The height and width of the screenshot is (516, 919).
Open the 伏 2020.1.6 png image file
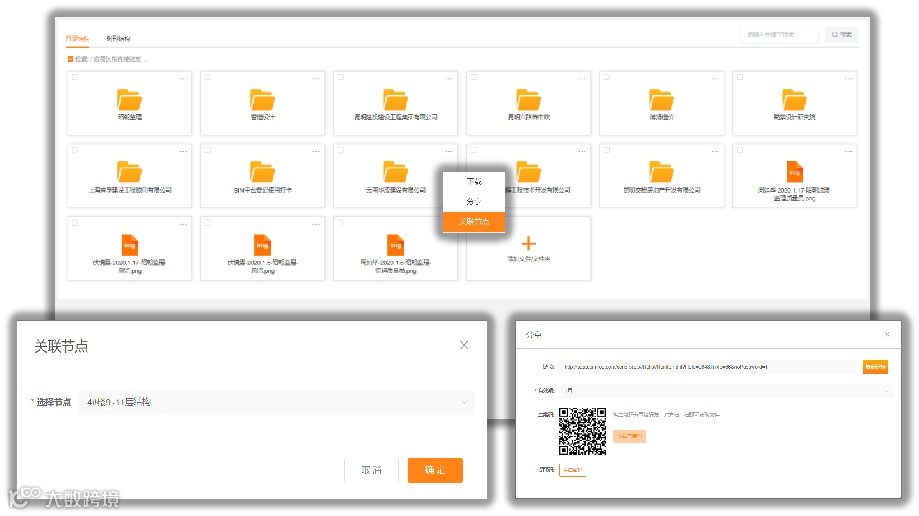[262, 245]
